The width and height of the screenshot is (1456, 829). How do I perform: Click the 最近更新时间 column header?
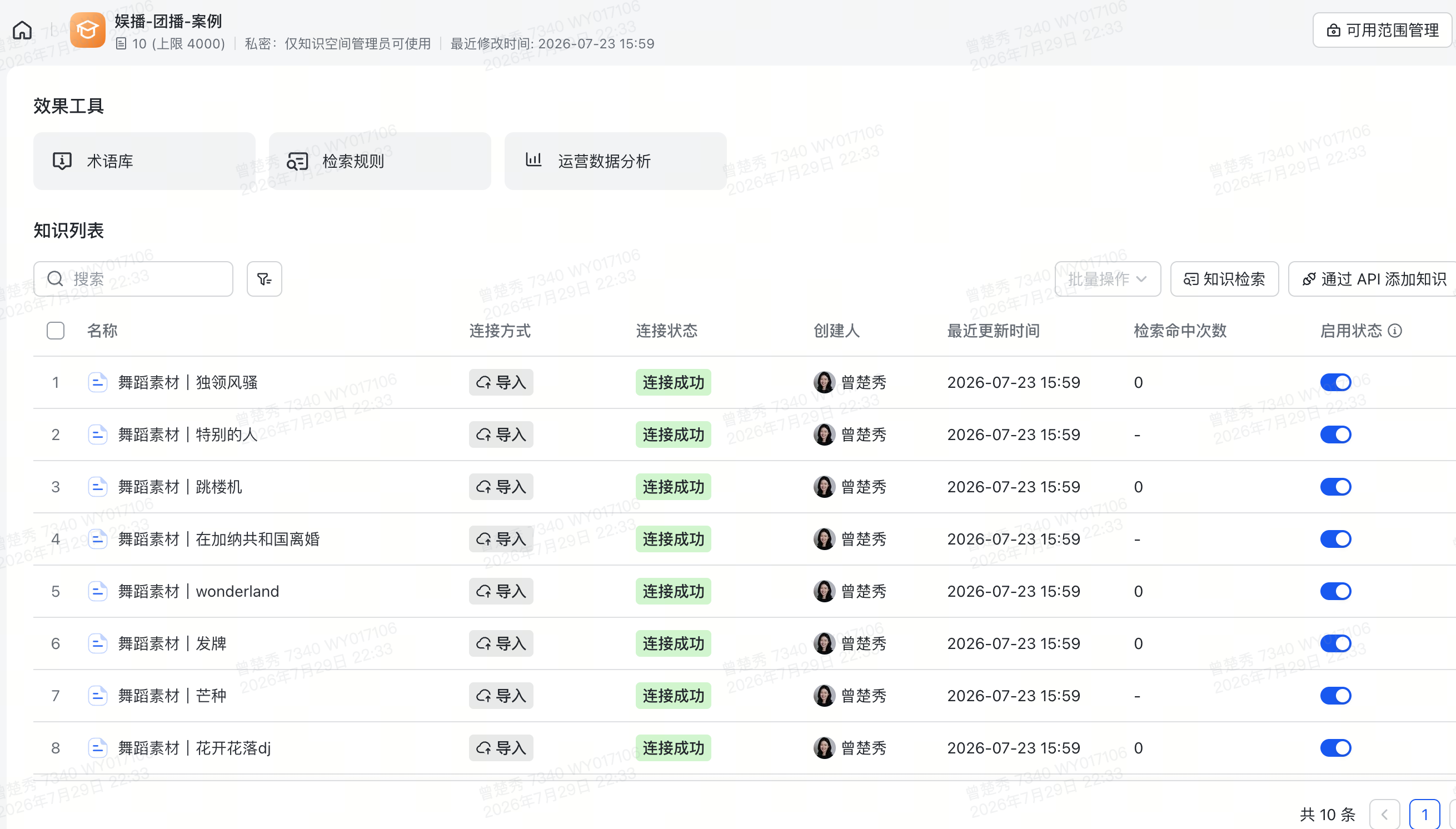[994, 331]
